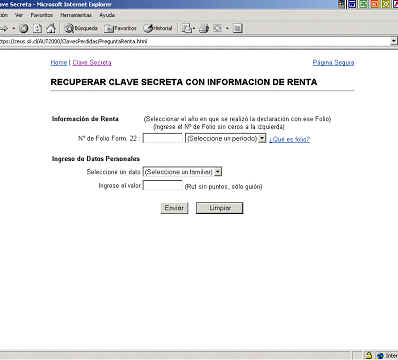Click the Ingrese el valor input field
The width and height of the screenshot is (398, 360).
[163, 185]
